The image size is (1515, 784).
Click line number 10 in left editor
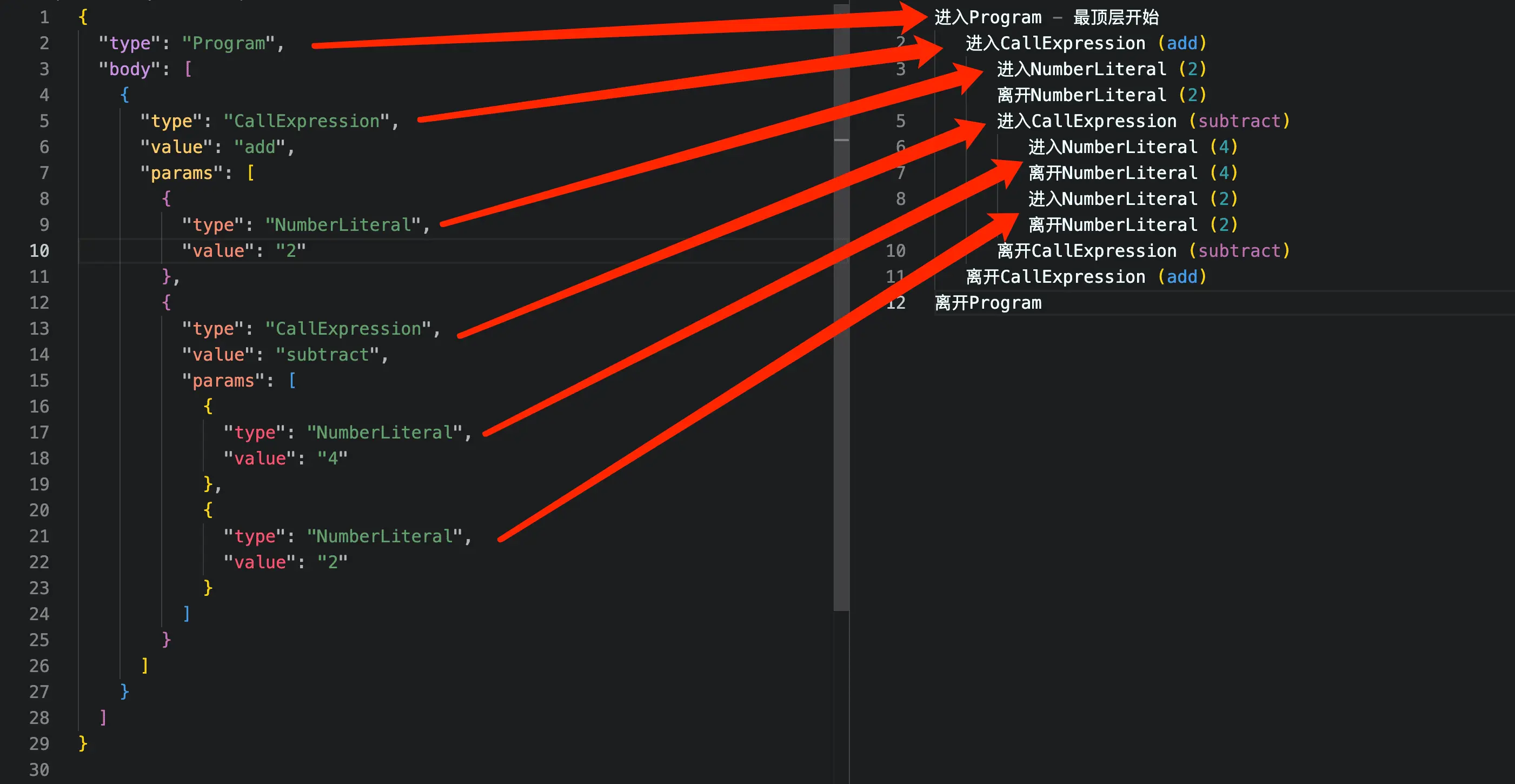point(39,250)
